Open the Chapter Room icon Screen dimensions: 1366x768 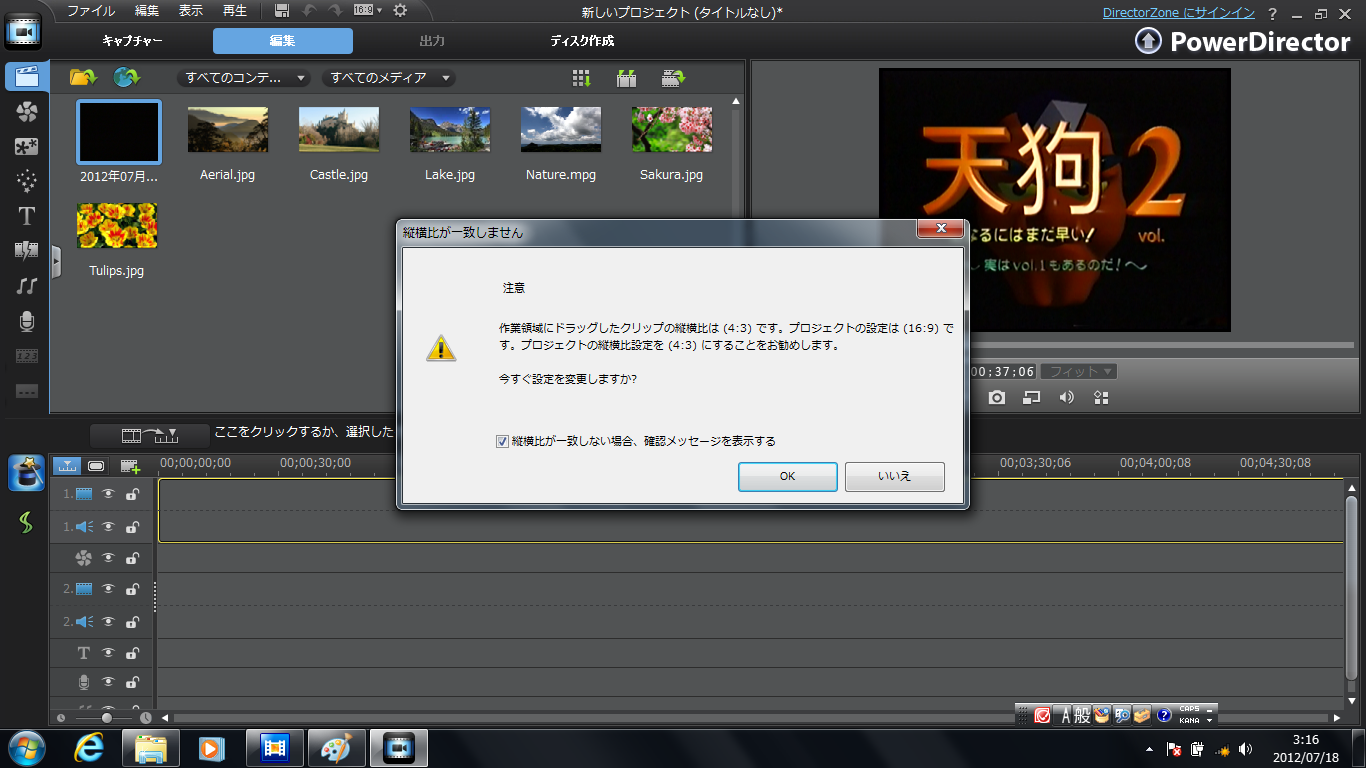tap(26, 356)
